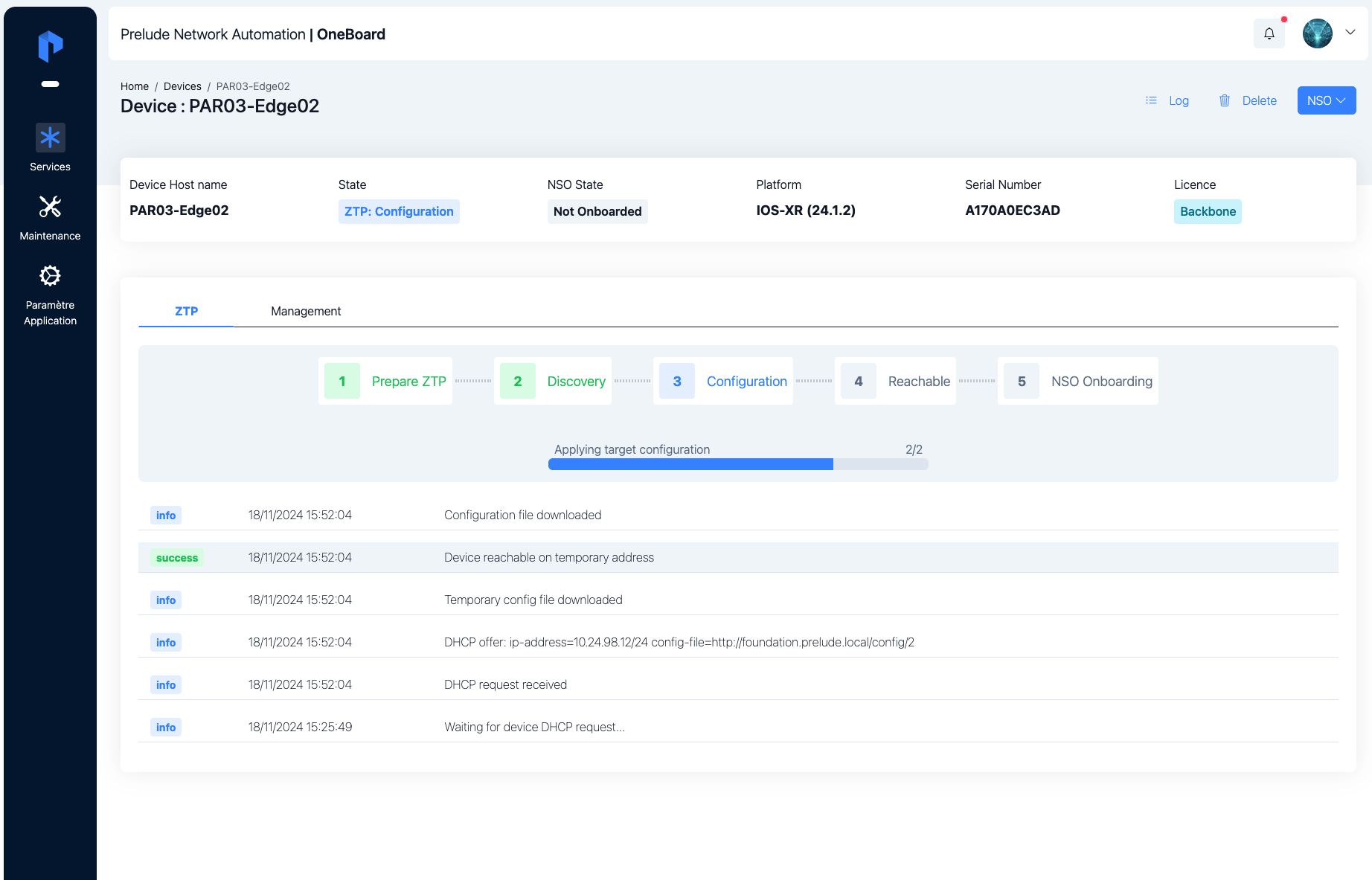Go to Home breadcrumb link
1372x880 pixels.
pyautogui.click(x=135, y=86)
